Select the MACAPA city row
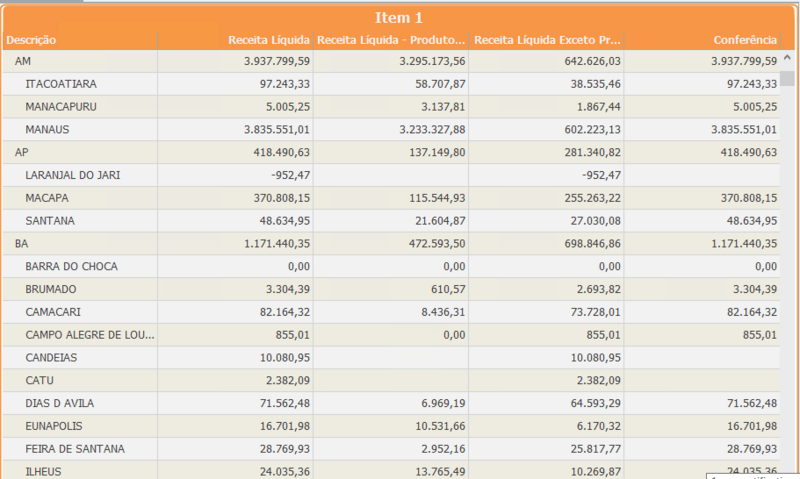Image resolution: width=800 pixels, height=479 pixels. click(47, 198)
